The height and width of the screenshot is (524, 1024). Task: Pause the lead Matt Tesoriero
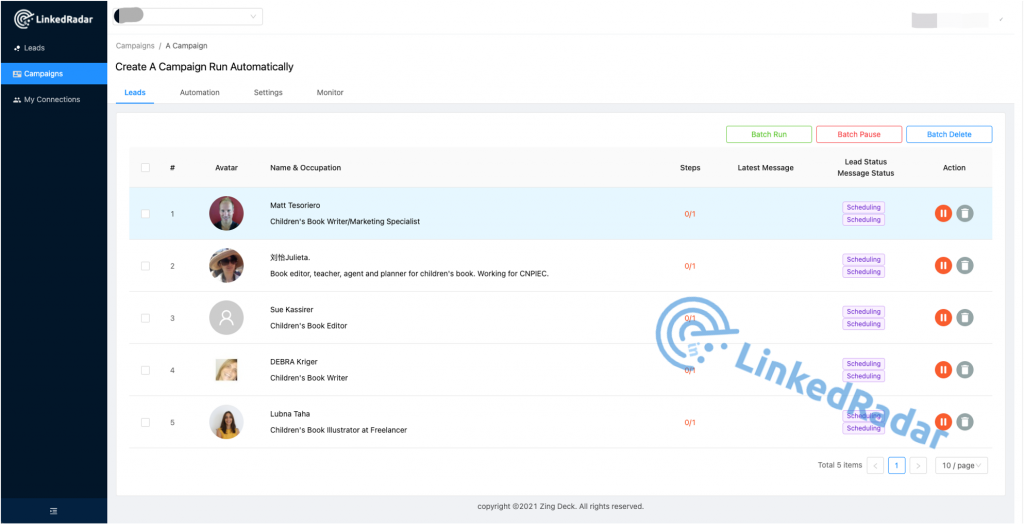point(943,213)
